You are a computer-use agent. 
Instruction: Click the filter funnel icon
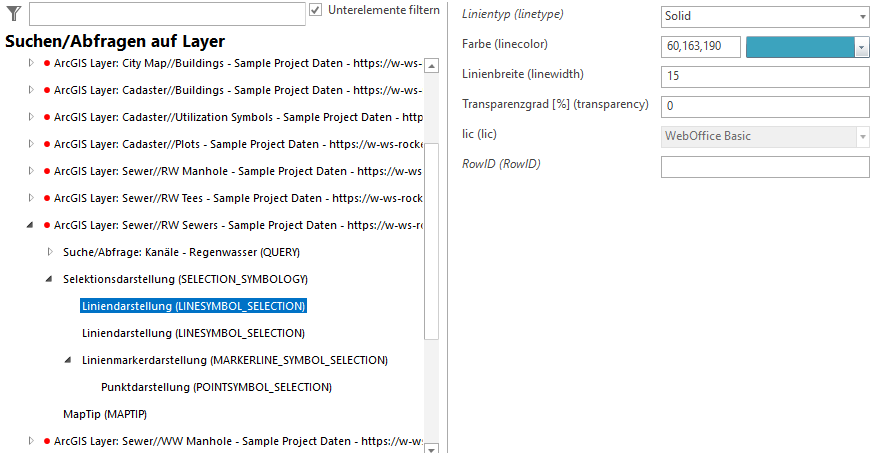[x=13, y=13]
